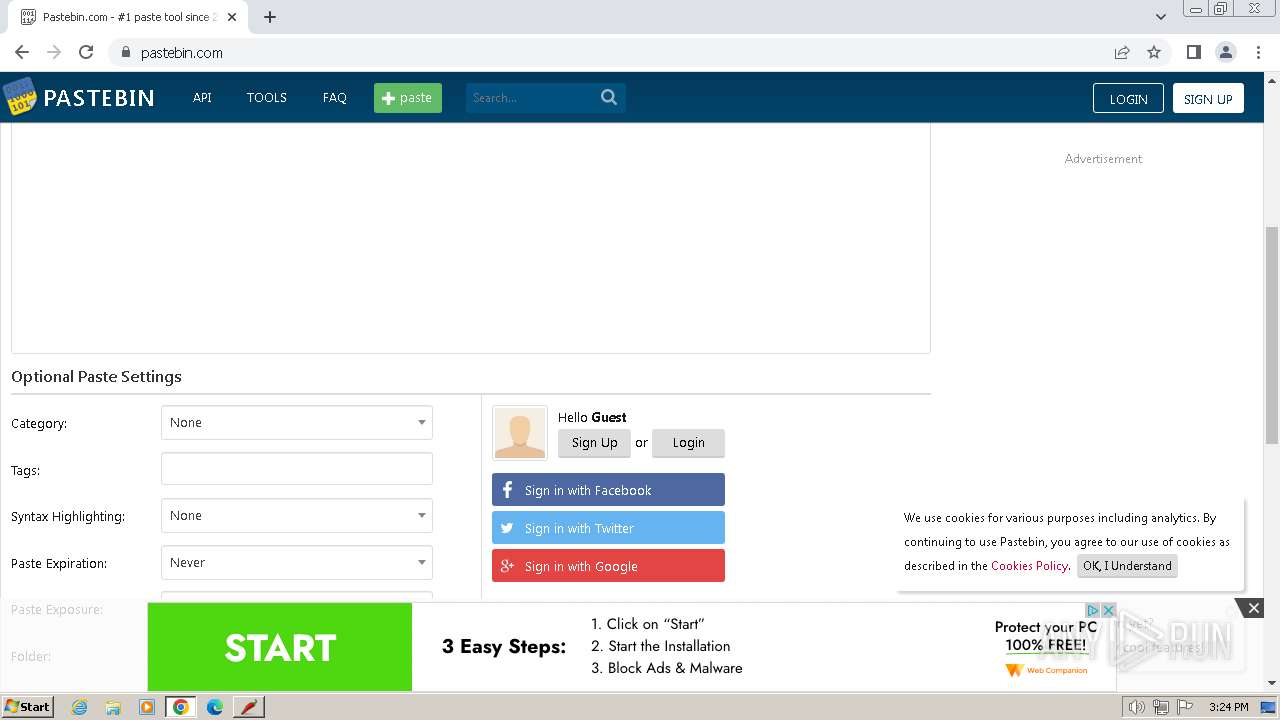Click the taskbar clock showing 3:24 PM
The height and width of the screenshot is (720, 1280).
coord(1228,707)
